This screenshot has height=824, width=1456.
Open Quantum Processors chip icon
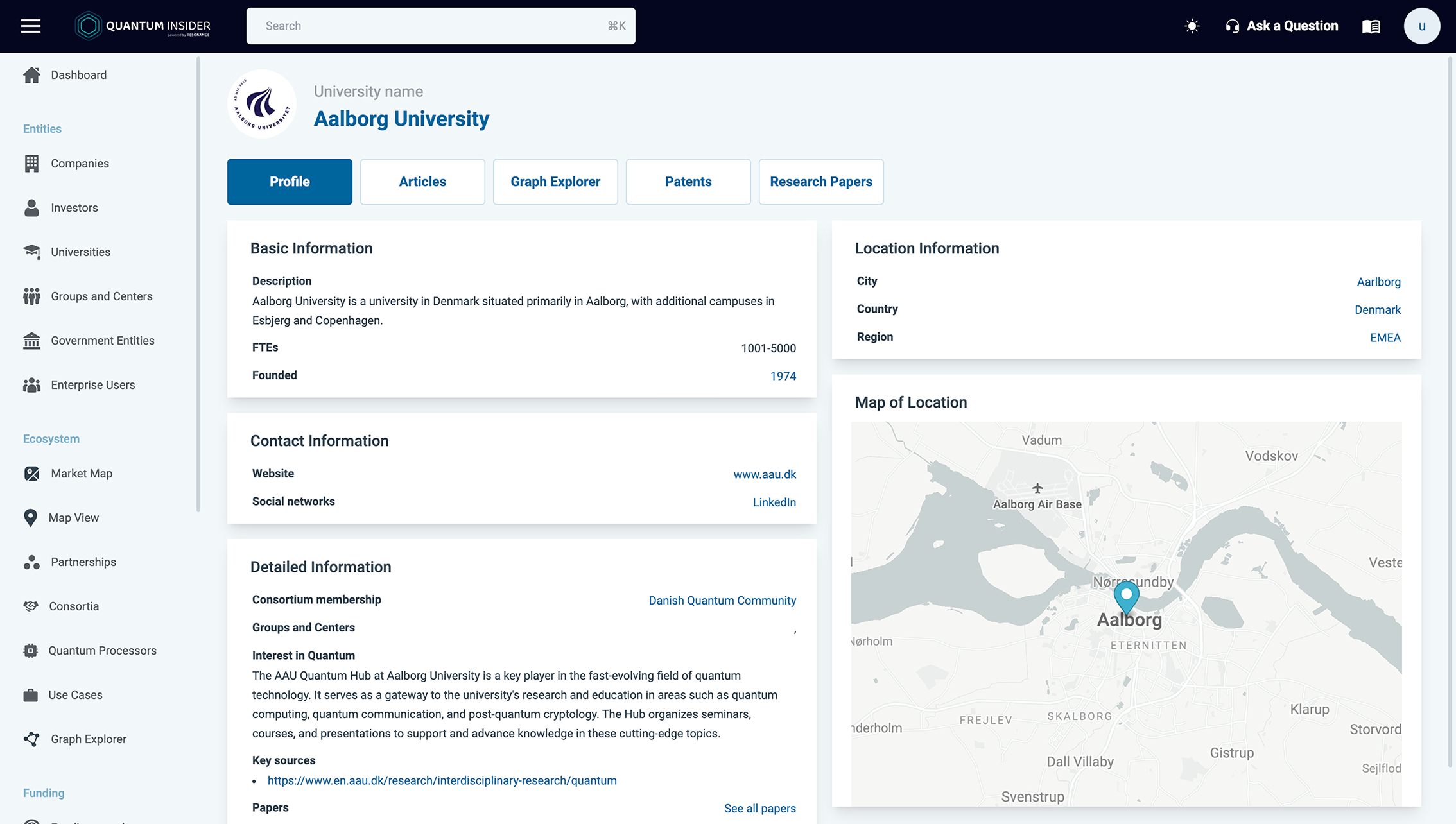(x=30, y=651)
